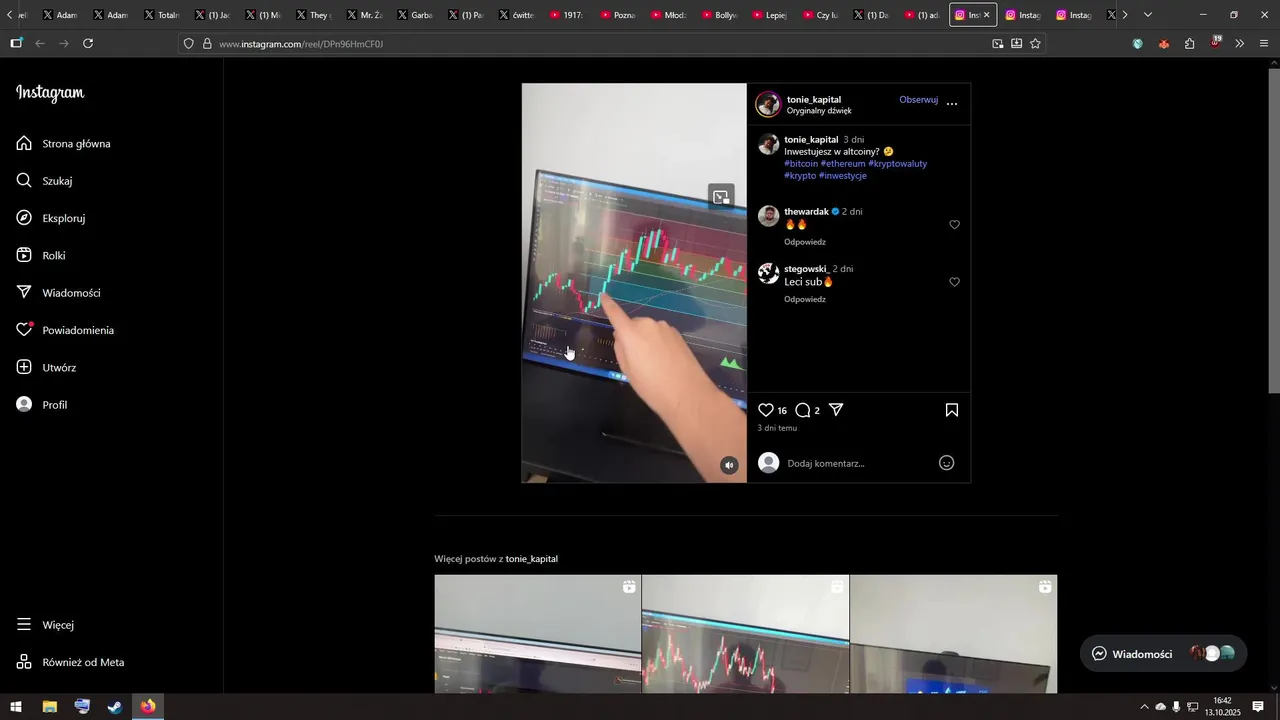Click the browser reload button

click(88, 44)
